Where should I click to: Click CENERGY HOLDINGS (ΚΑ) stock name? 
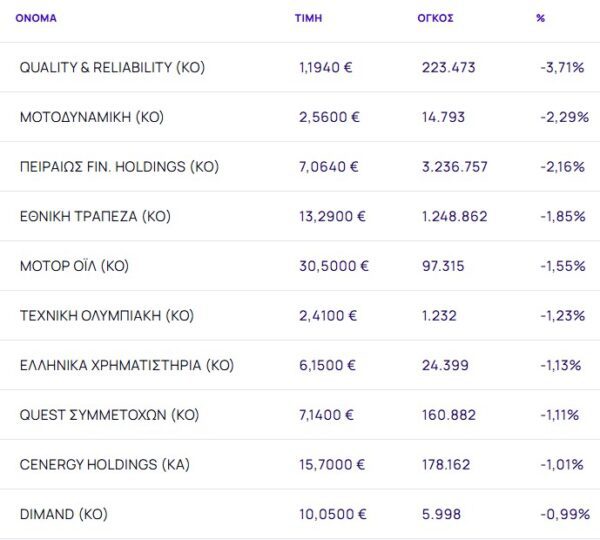(105, 464)
